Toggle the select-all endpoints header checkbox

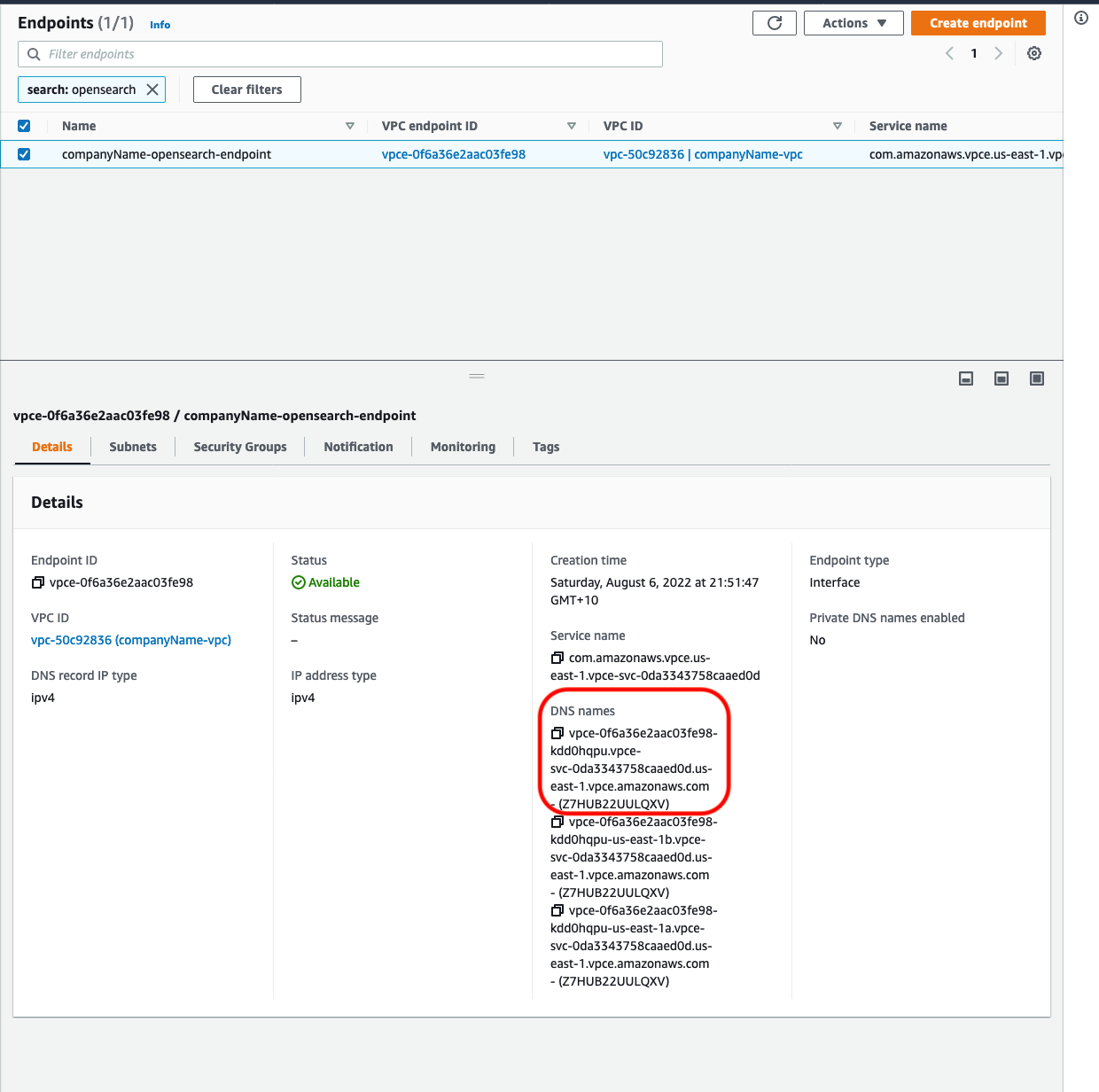pos(24,126)
